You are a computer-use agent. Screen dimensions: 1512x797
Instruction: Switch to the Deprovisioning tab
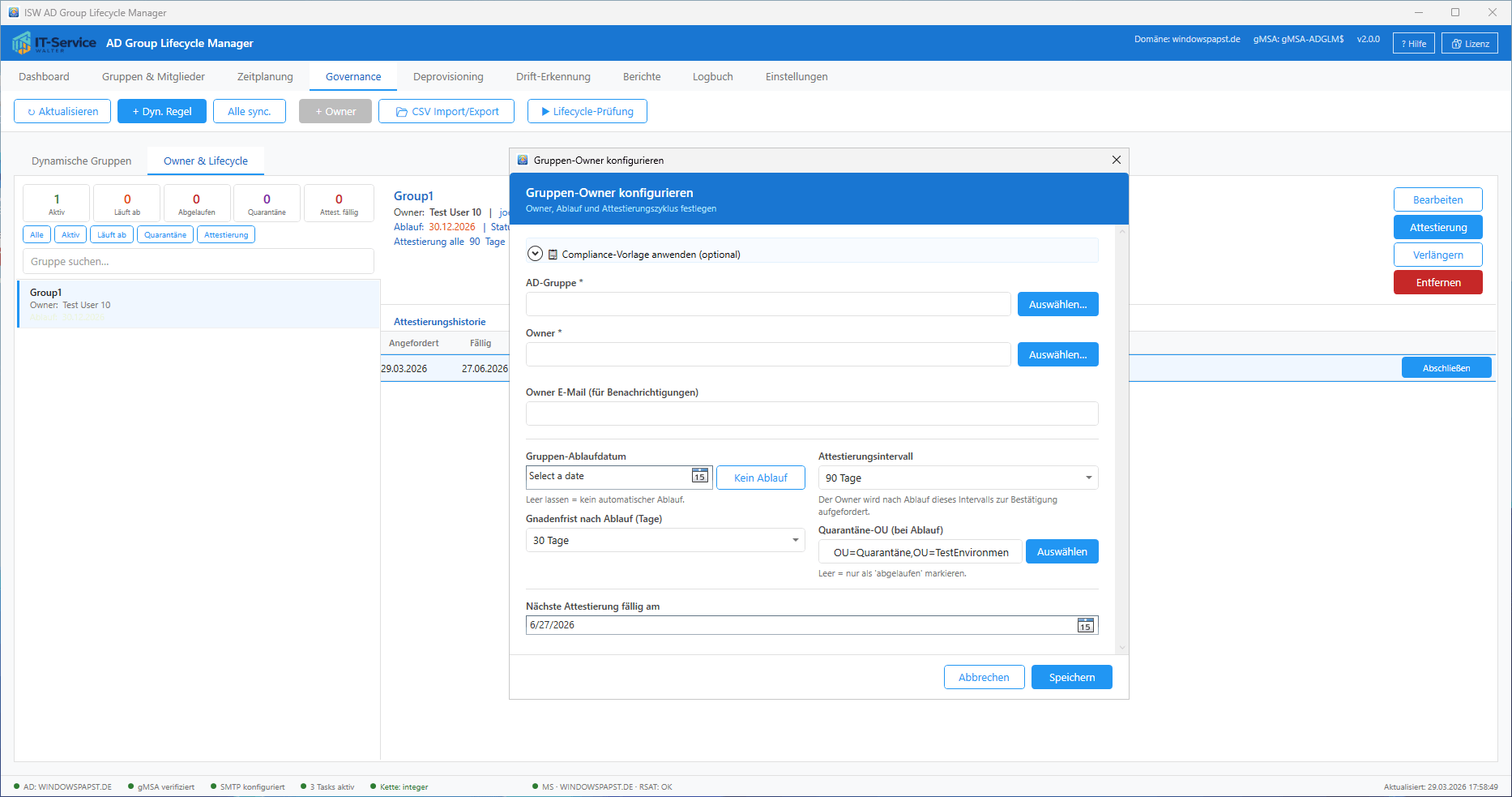(x=448, y=77)
